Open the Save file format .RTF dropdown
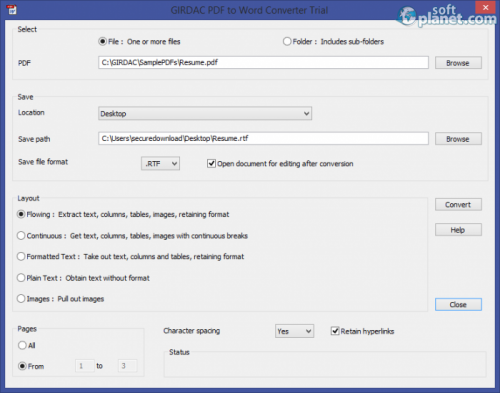 (x=160, y=164)
